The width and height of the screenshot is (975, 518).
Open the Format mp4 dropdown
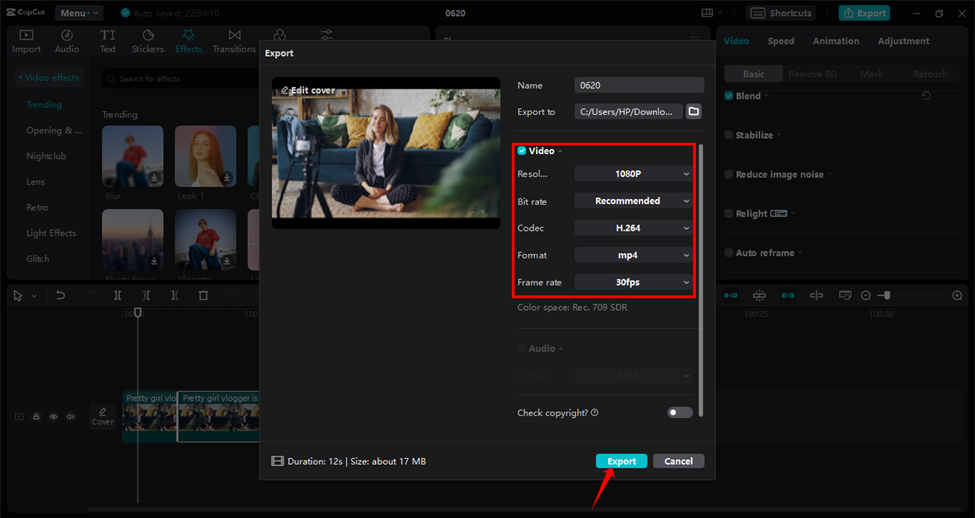click(x=633, y=255)
